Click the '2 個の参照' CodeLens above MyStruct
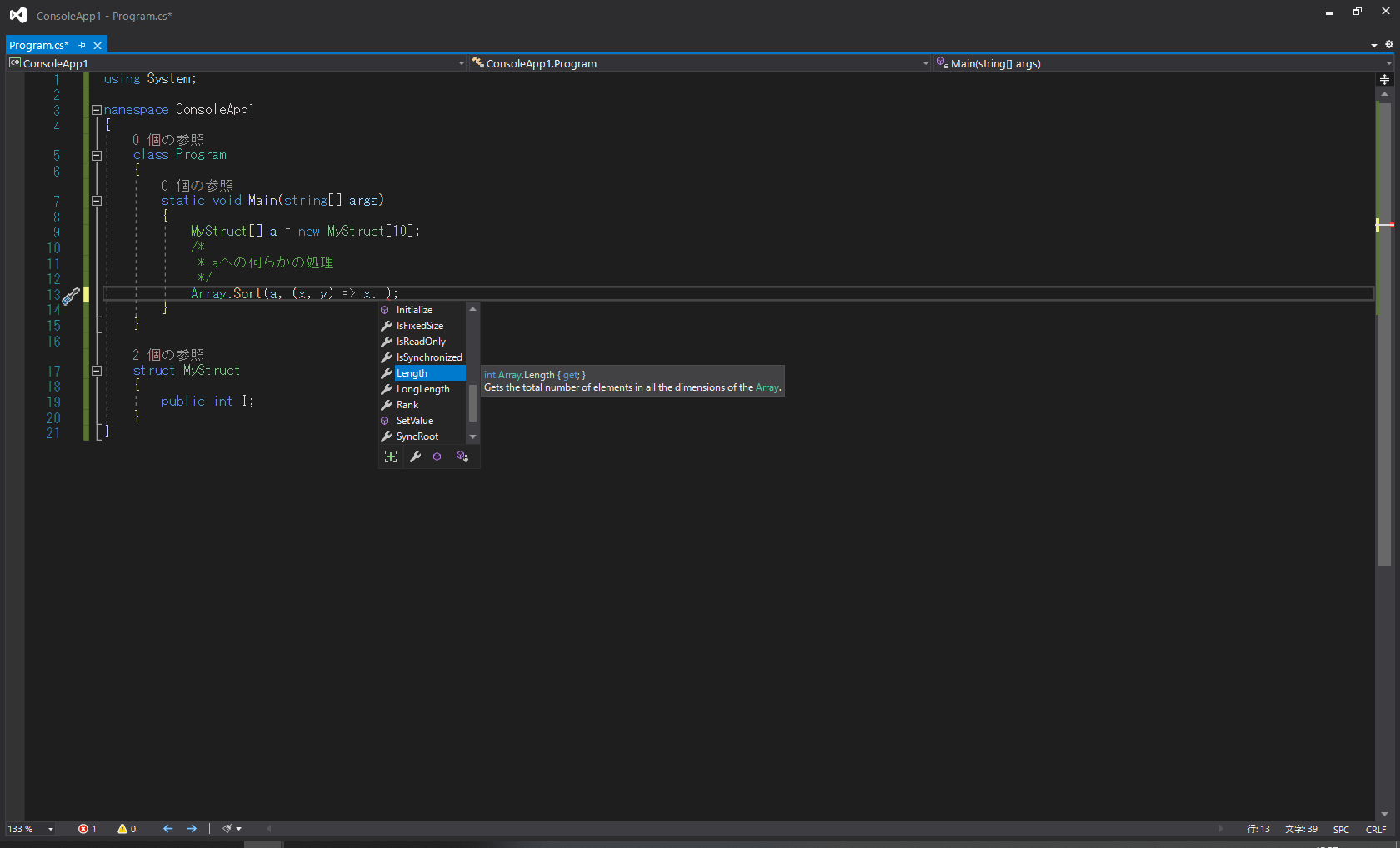The width and height of the screenshot is (1400, 848). (168, 355)
